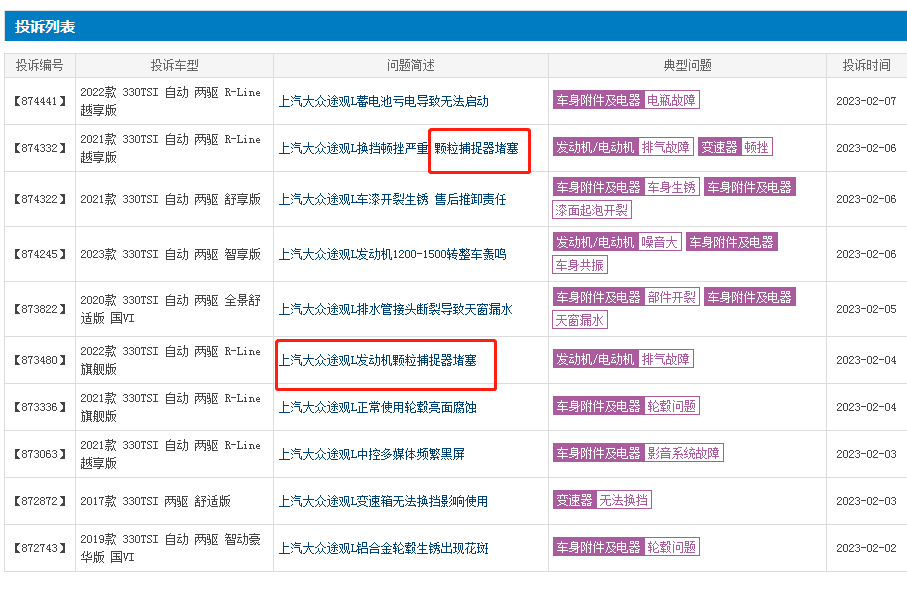Image resolution: width=907 pixels, height=606 pixels.
Task: Click the 天窗漏水 tag
Action: 580,320
